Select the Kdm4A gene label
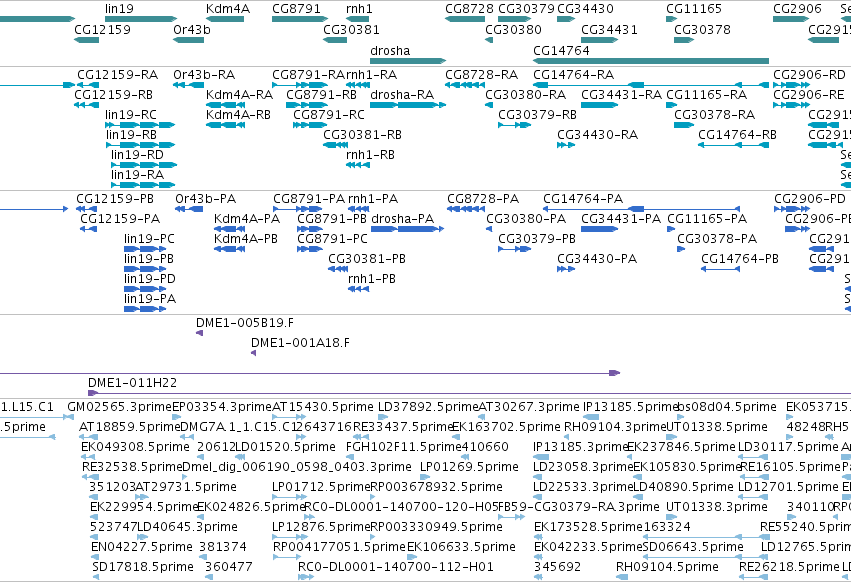Viewport: 851px width, 582px height. click(227, 9)
